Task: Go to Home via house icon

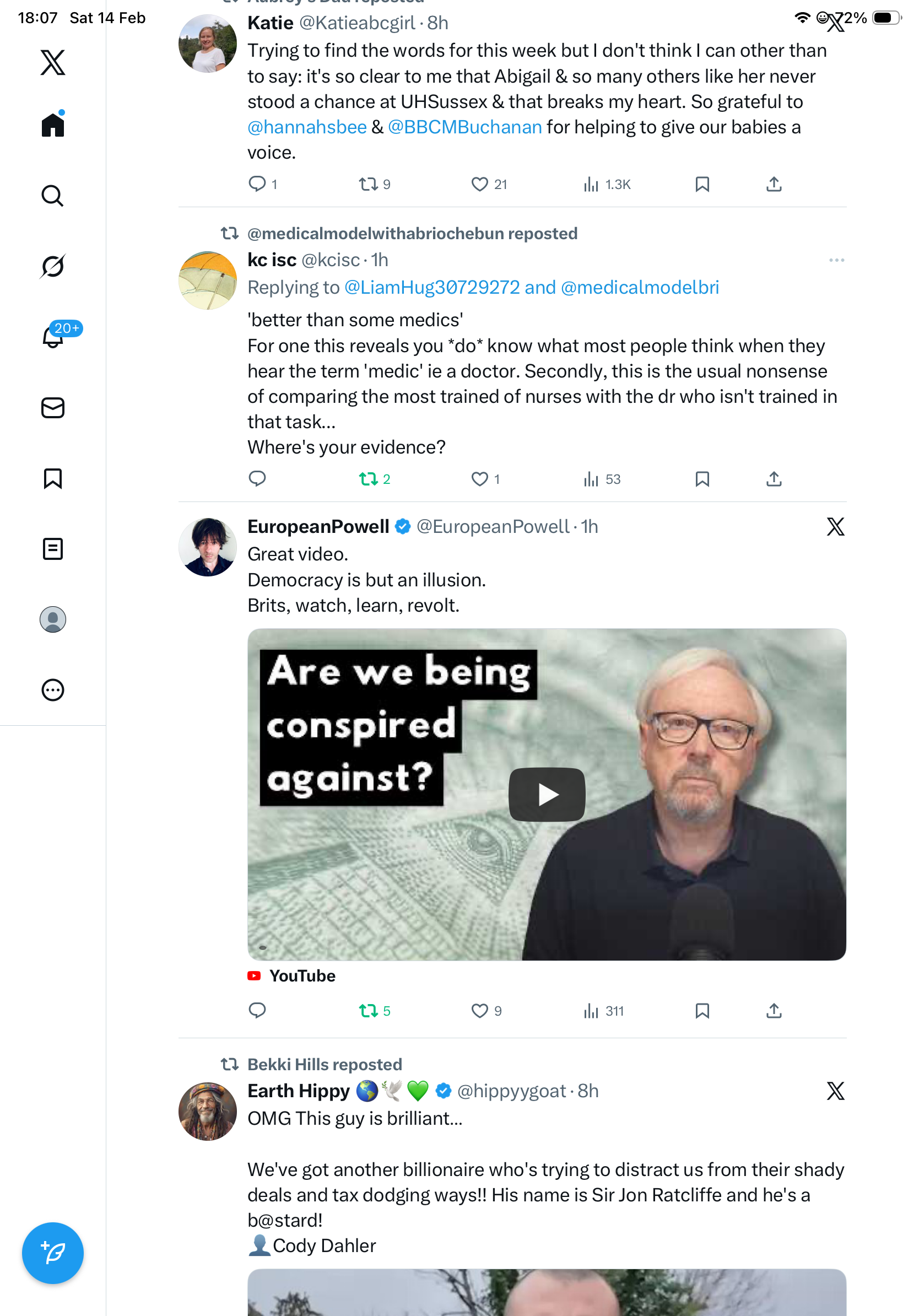Action: [x=53, y=125]
